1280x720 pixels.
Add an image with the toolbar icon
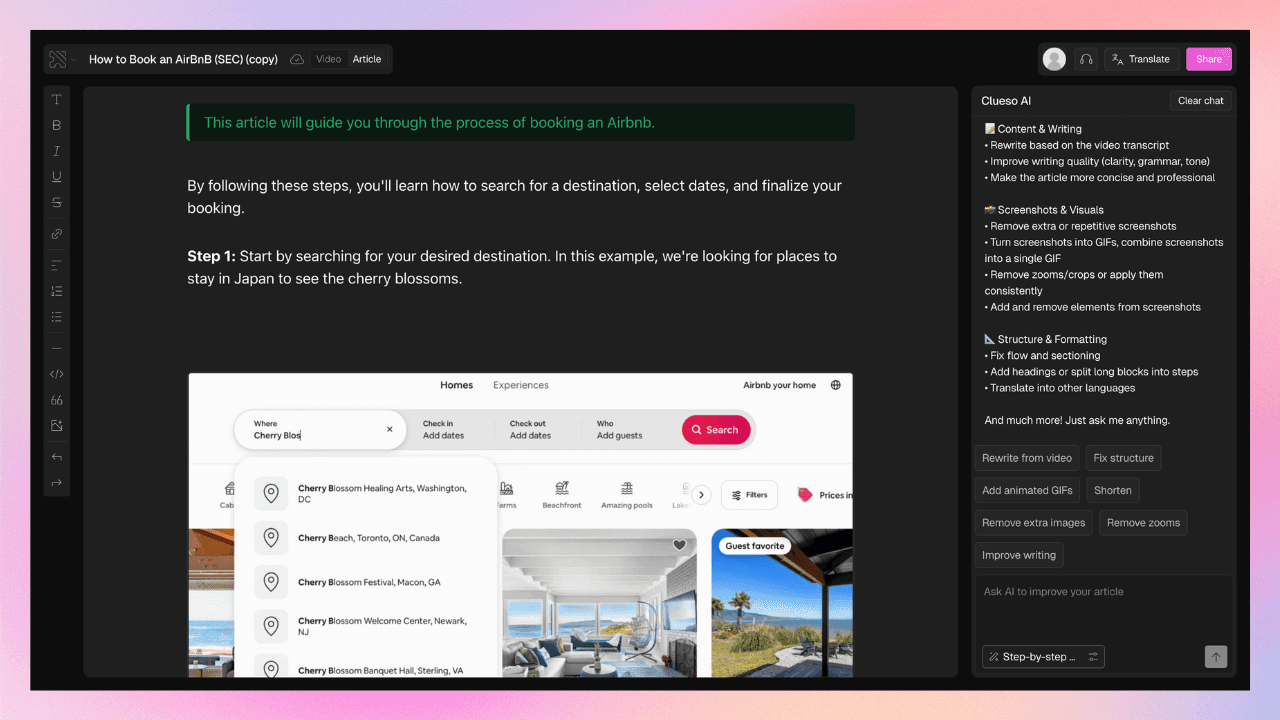pyautogui.click(x=57, y=426)
